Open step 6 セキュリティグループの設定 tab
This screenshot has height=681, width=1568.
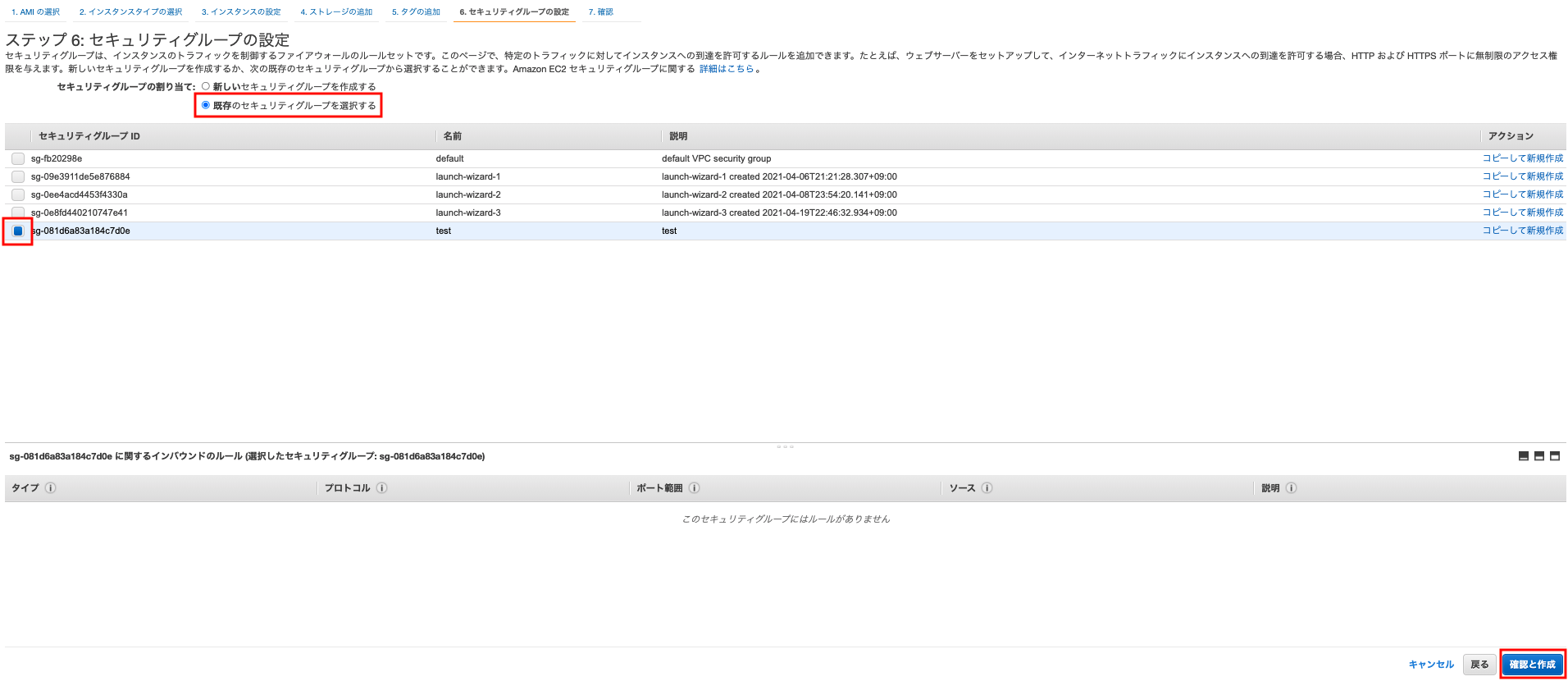point(514,11)
